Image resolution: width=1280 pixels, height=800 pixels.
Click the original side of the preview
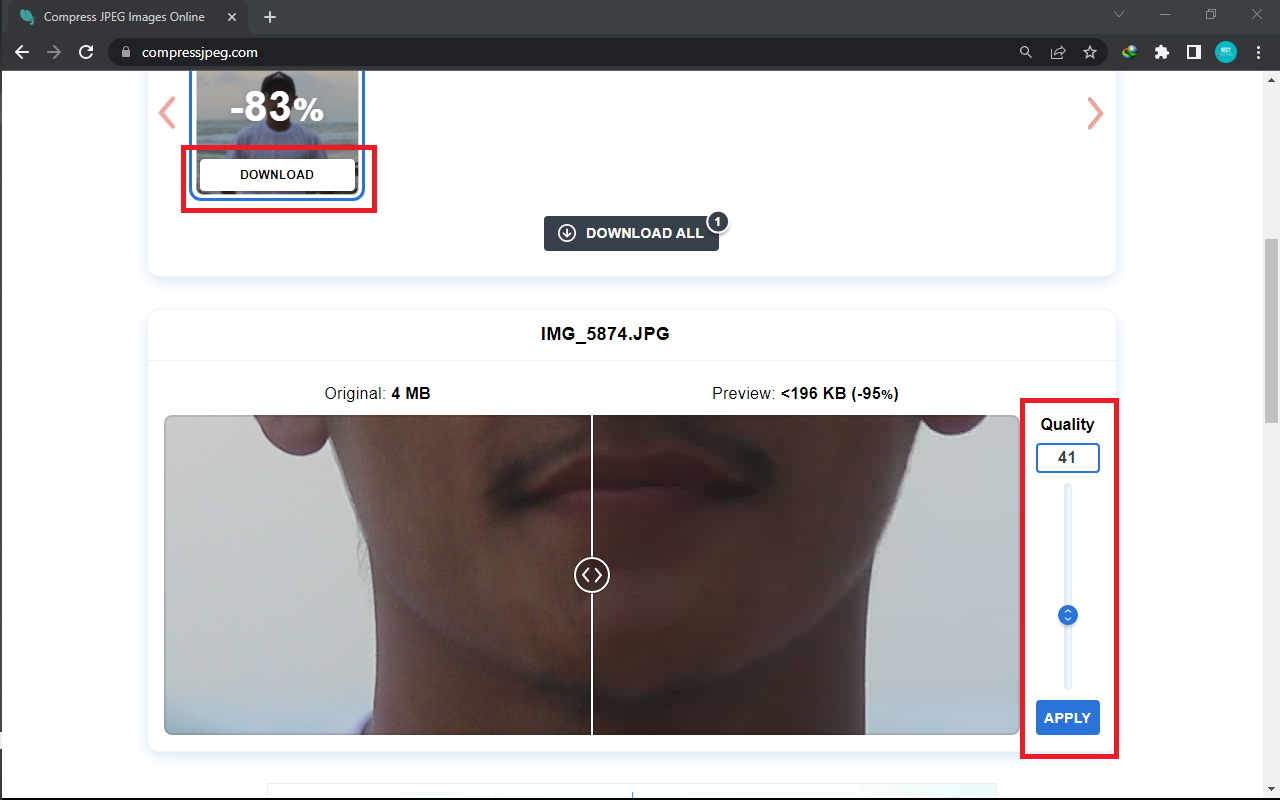378,575
